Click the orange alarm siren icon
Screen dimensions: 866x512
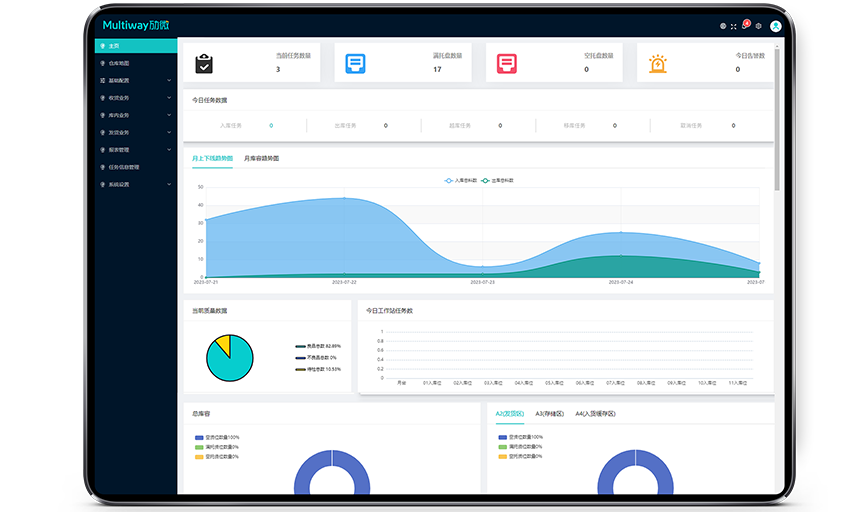(x=657, y=63)
